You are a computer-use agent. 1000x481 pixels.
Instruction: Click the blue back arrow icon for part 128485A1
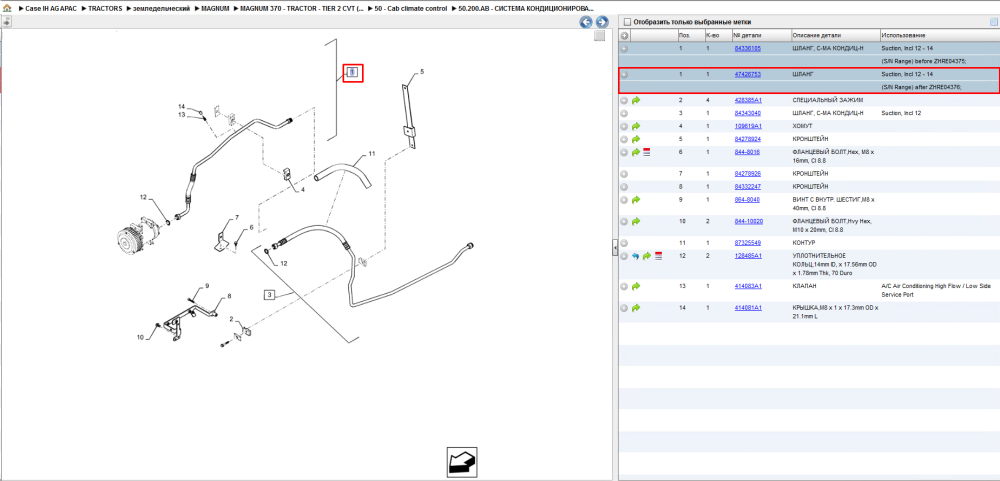[635, 256]
